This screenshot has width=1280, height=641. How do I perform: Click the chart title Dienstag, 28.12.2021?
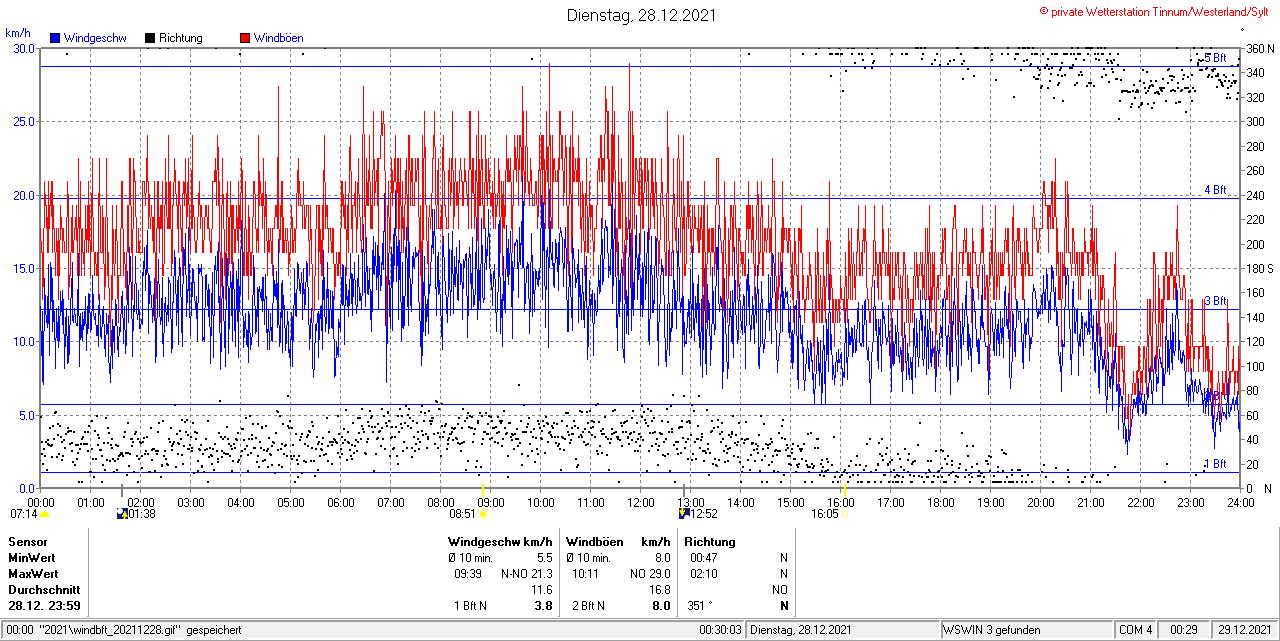[640, 15]
